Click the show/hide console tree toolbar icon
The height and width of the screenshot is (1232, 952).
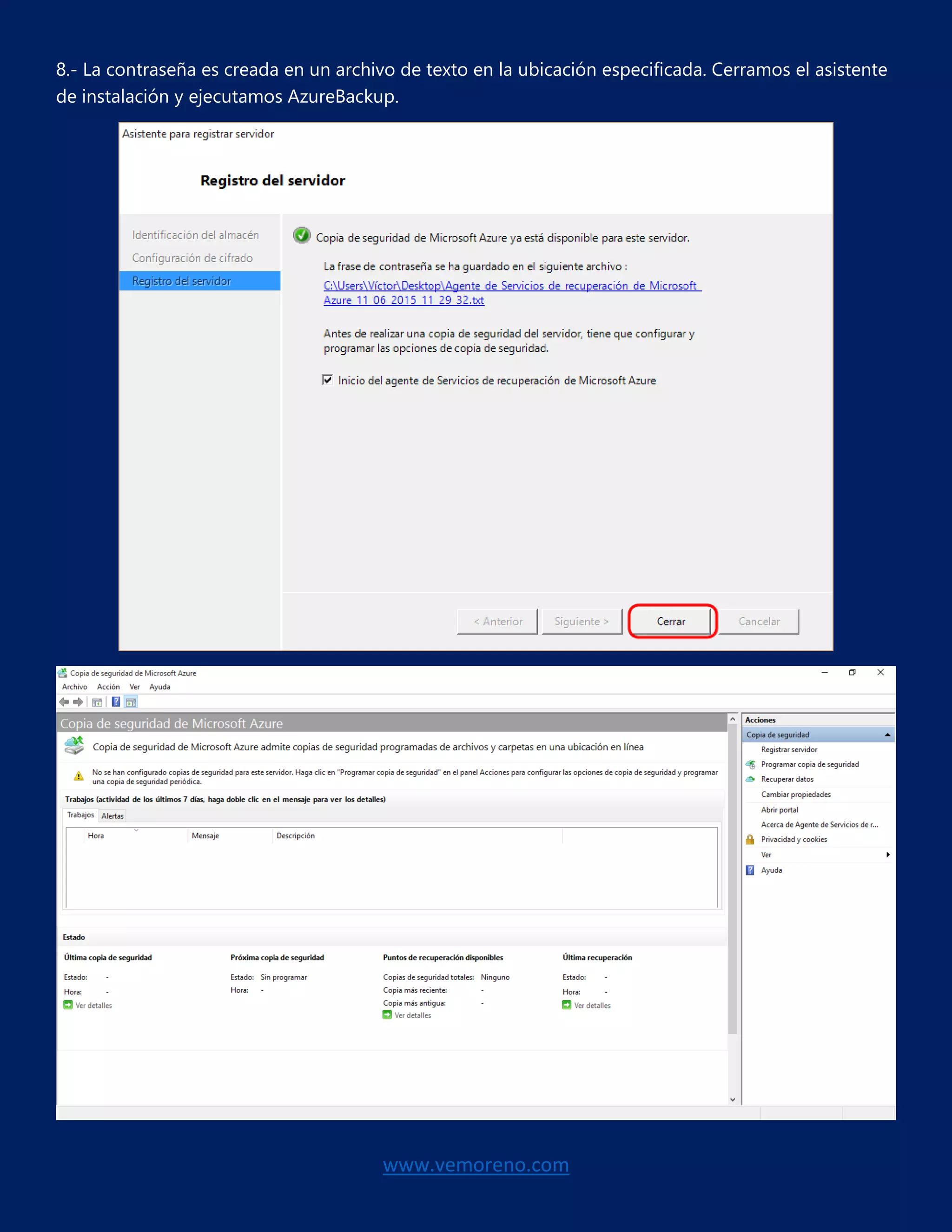click(x=97, y=702)
